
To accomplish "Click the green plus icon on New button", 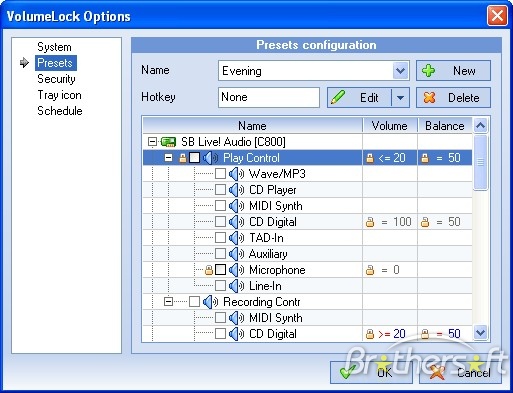I will pos(428,71).
